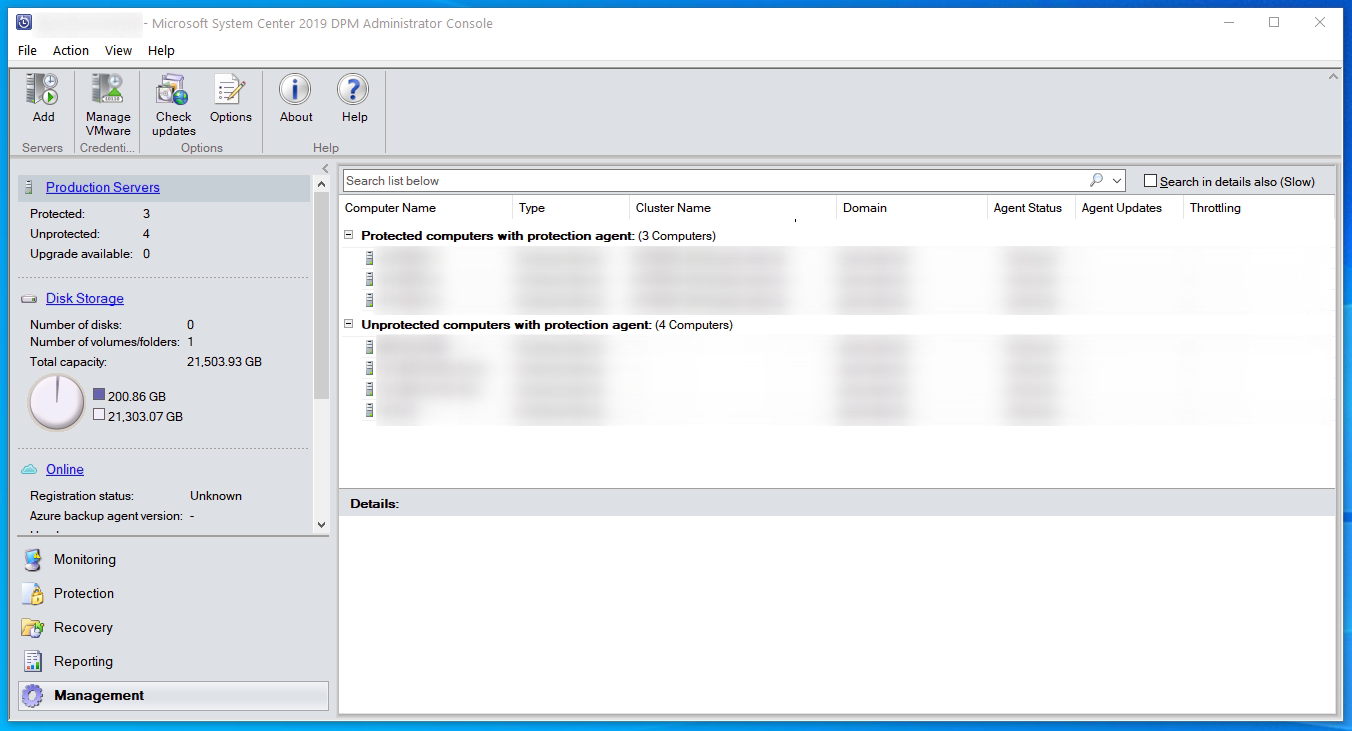Image resolution: width=1352 pixels, height=731 pixels.
Task: Open the File menu
Action: [x=27, y=50]
